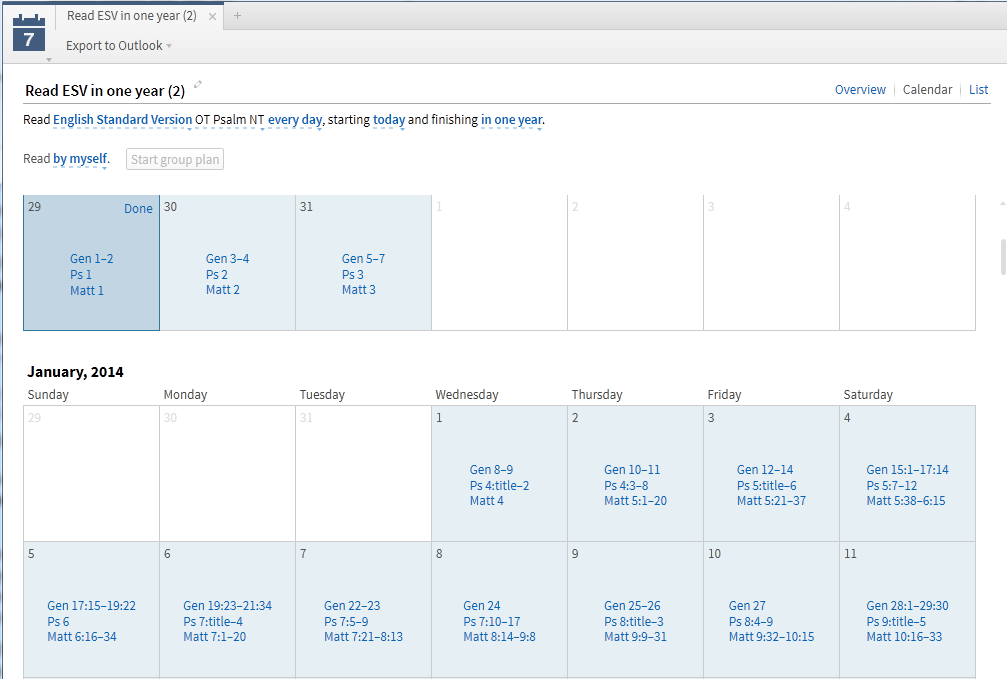The width and height of the screenshot is (1007, 679).
Task: Select the Read ESV in one year (2) tab
Action: click(132, 16)
